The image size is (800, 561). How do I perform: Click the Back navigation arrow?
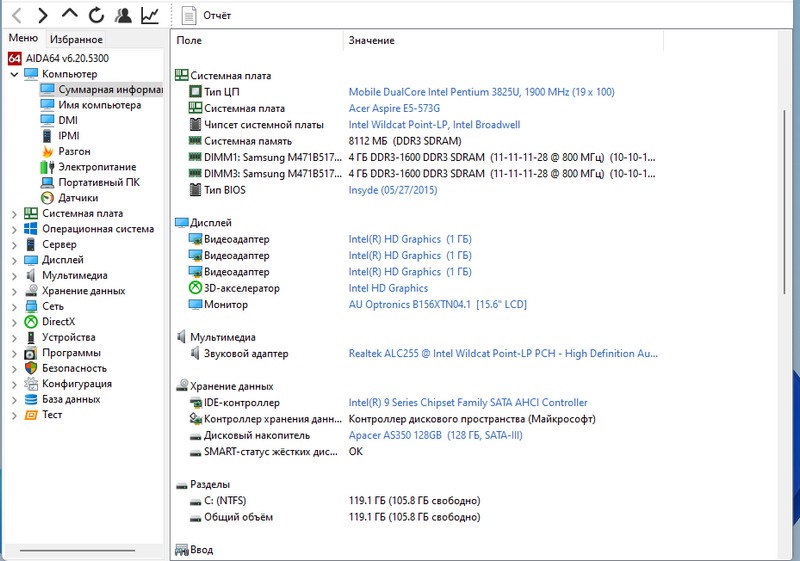click(16, 15)
